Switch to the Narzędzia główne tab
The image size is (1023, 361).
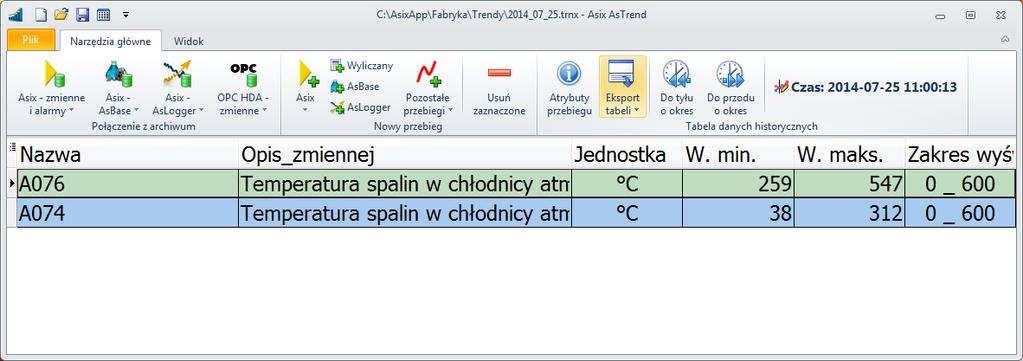pos(110,41)
